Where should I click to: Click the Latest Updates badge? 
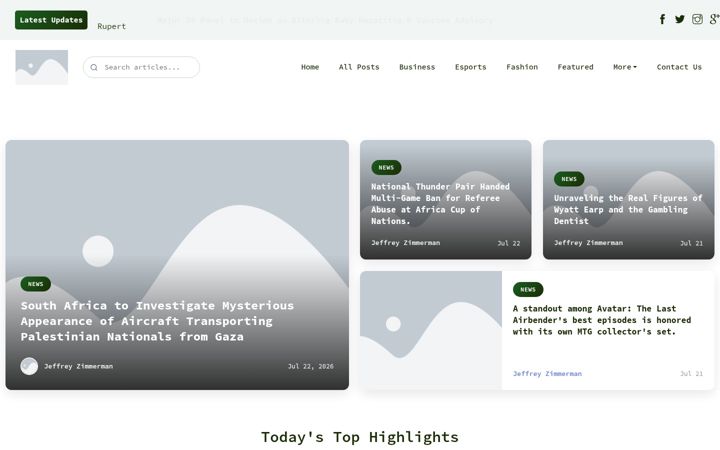pos(51,20)
